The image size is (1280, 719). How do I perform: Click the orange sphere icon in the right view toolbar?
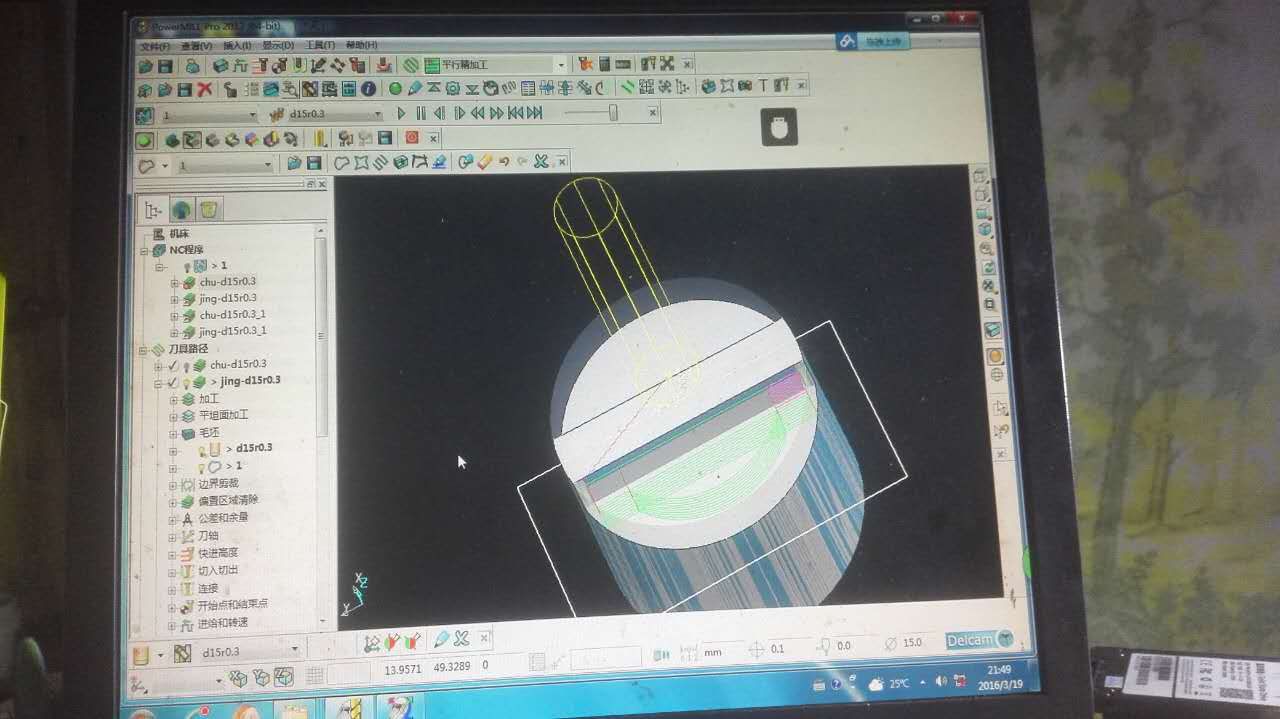(x=995, y=355)
